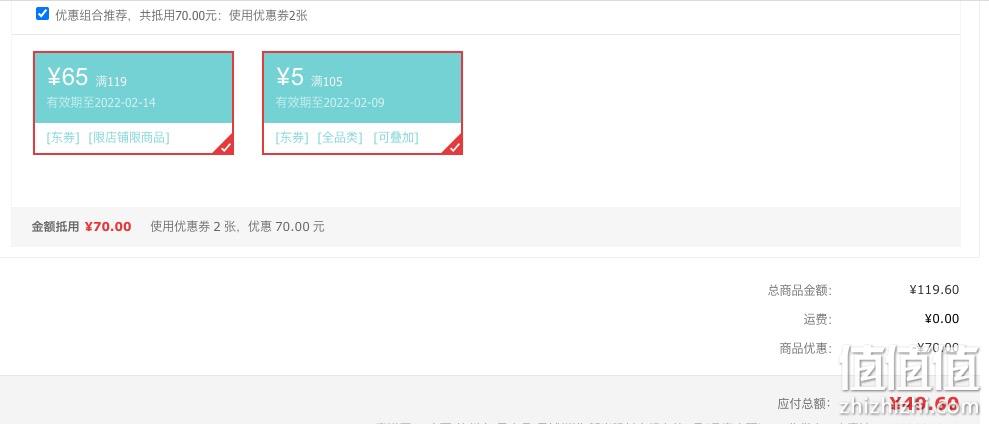Viewport: 989px width, 424px height.
Task: Click the 东券 tag on ¥65 coupon
Action: [63, 138]
